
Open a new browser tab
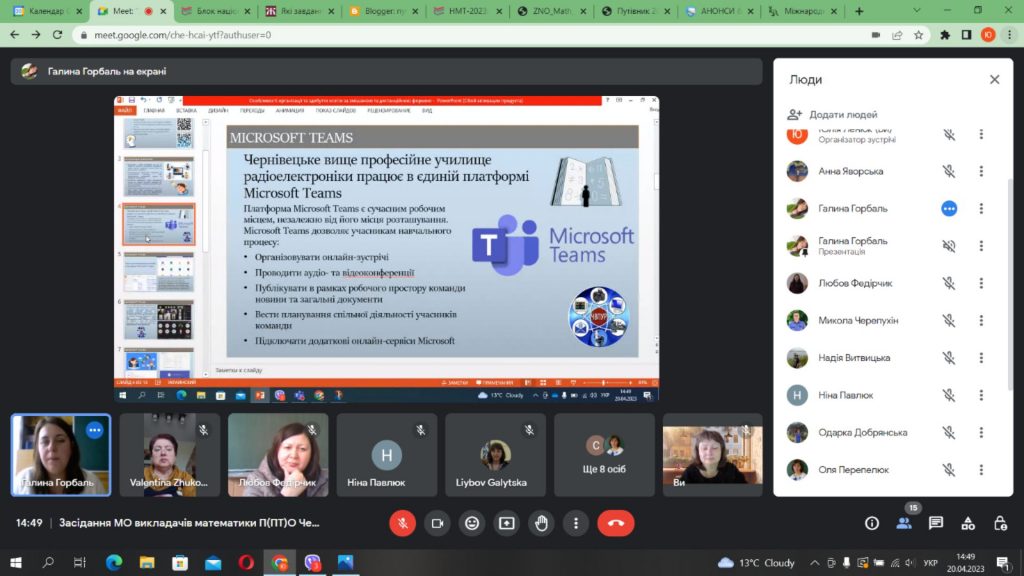(859, 11)
